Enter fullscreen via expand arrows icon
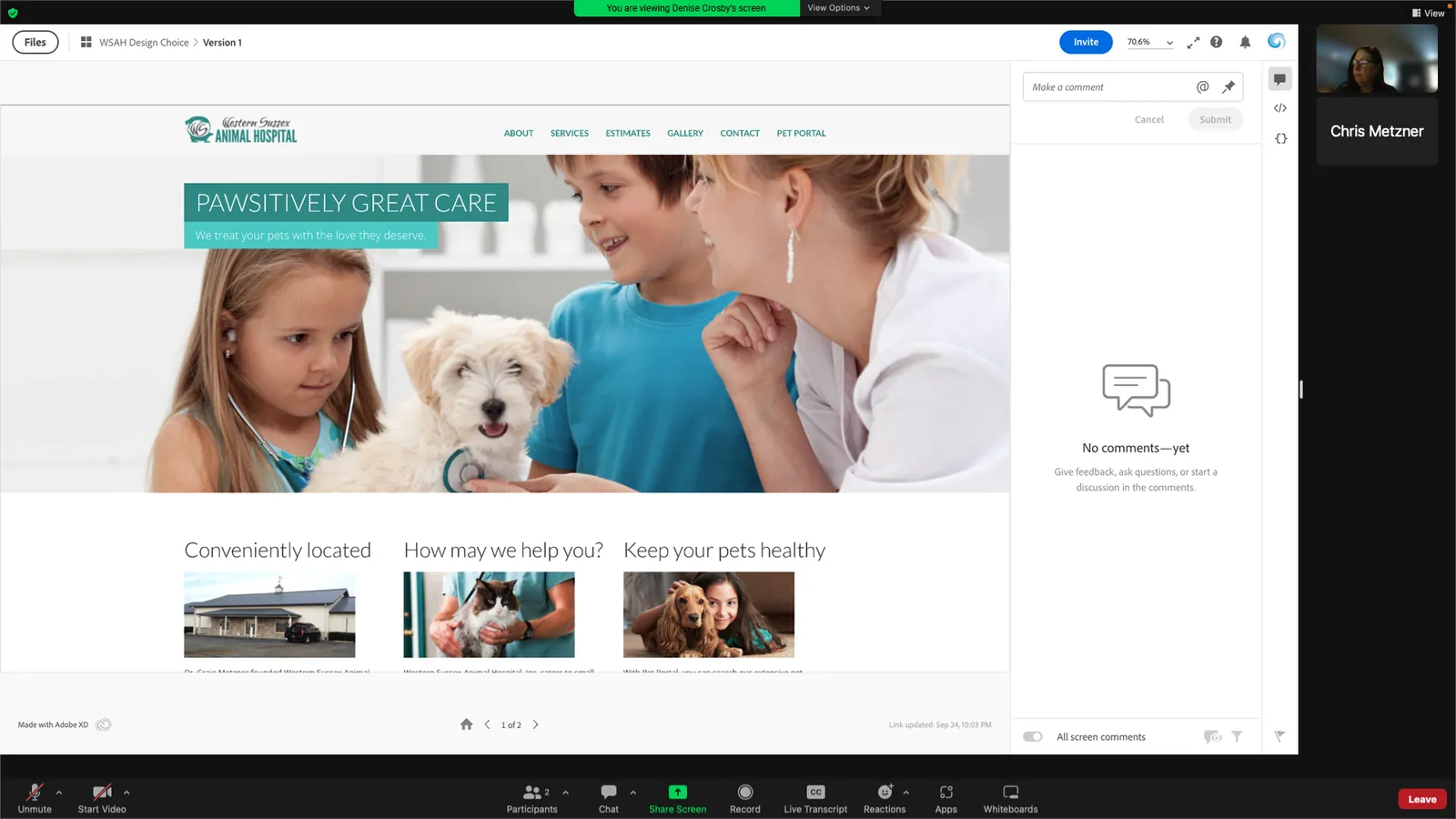Image resolution: width=1456 pixels, height=819 pixels. [1193, 42]
